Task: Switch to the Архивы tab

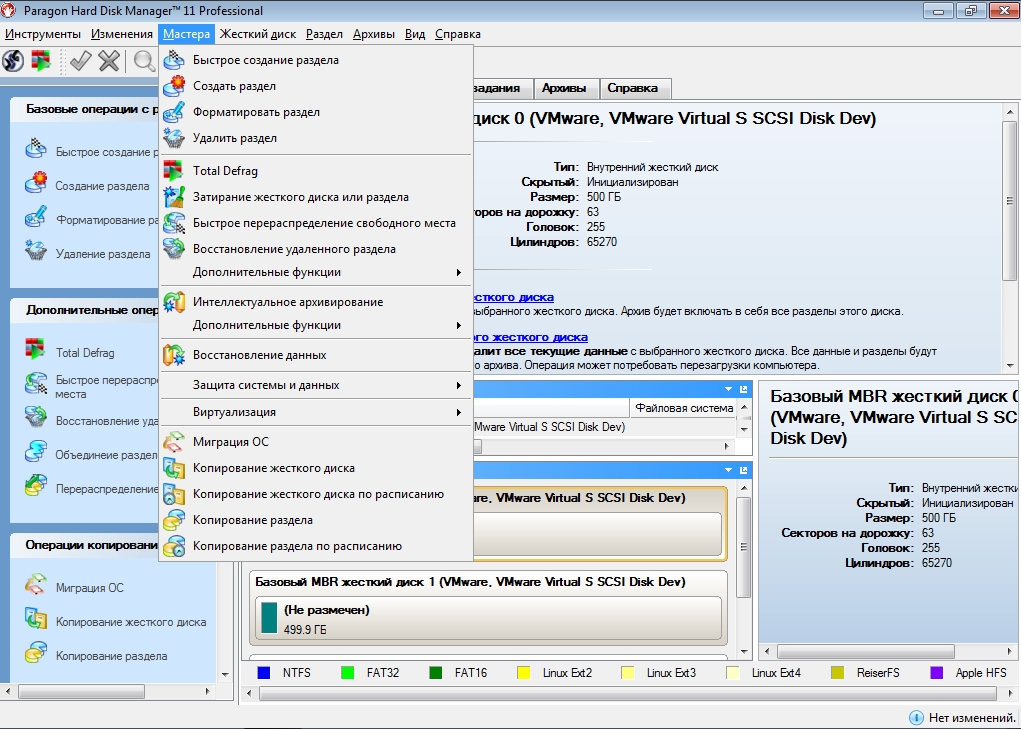Action: tap(564, 88)
